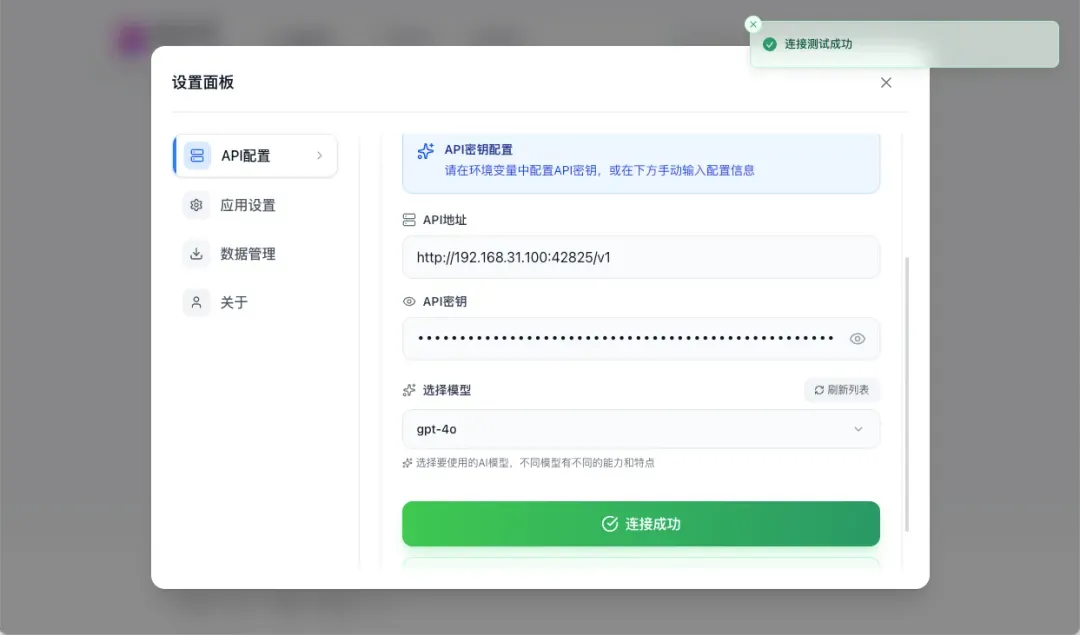This screenshot has height=635, width=1080.
Task: Click the 关于 person icon
Action: (x=197, y=302)
